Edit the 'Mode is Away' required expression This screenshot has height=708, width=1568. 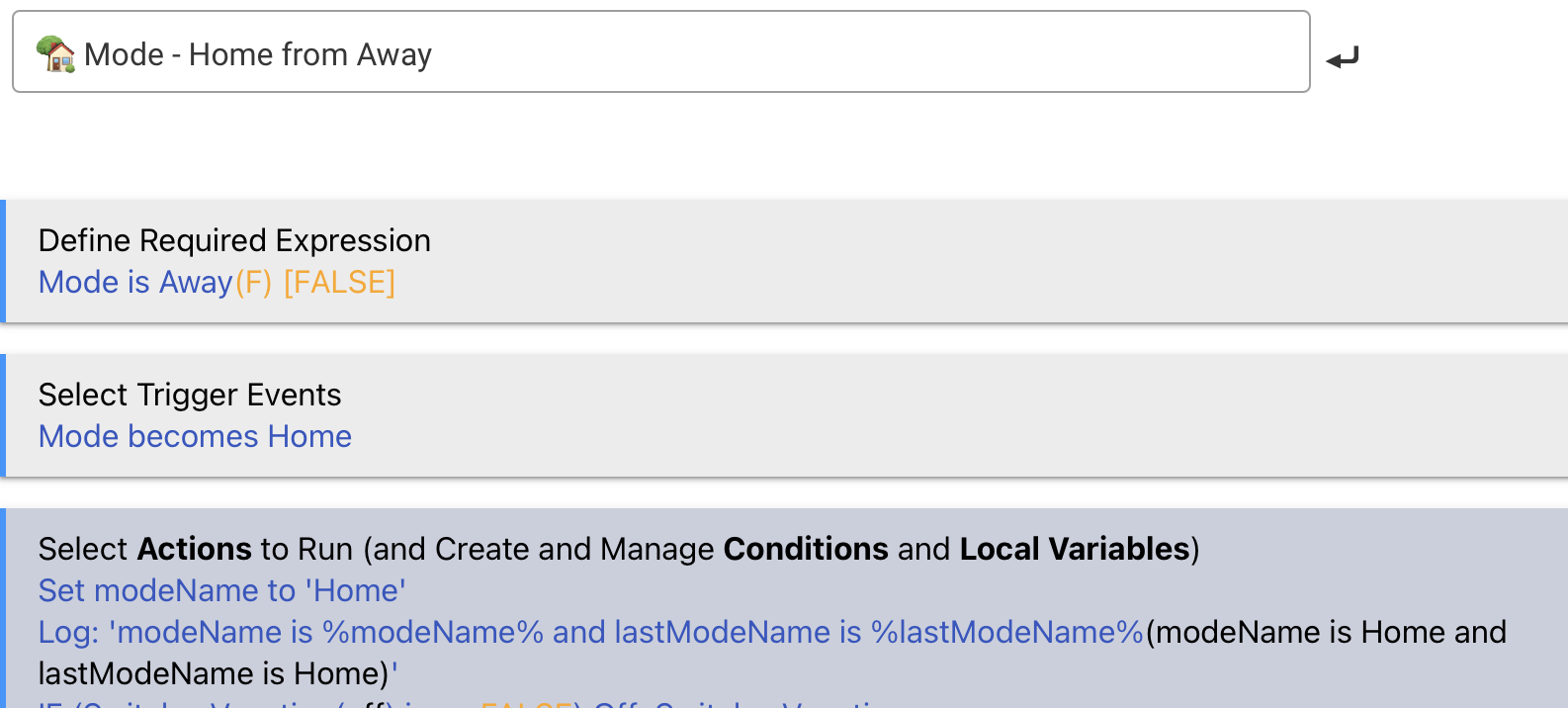pos(135,283)
